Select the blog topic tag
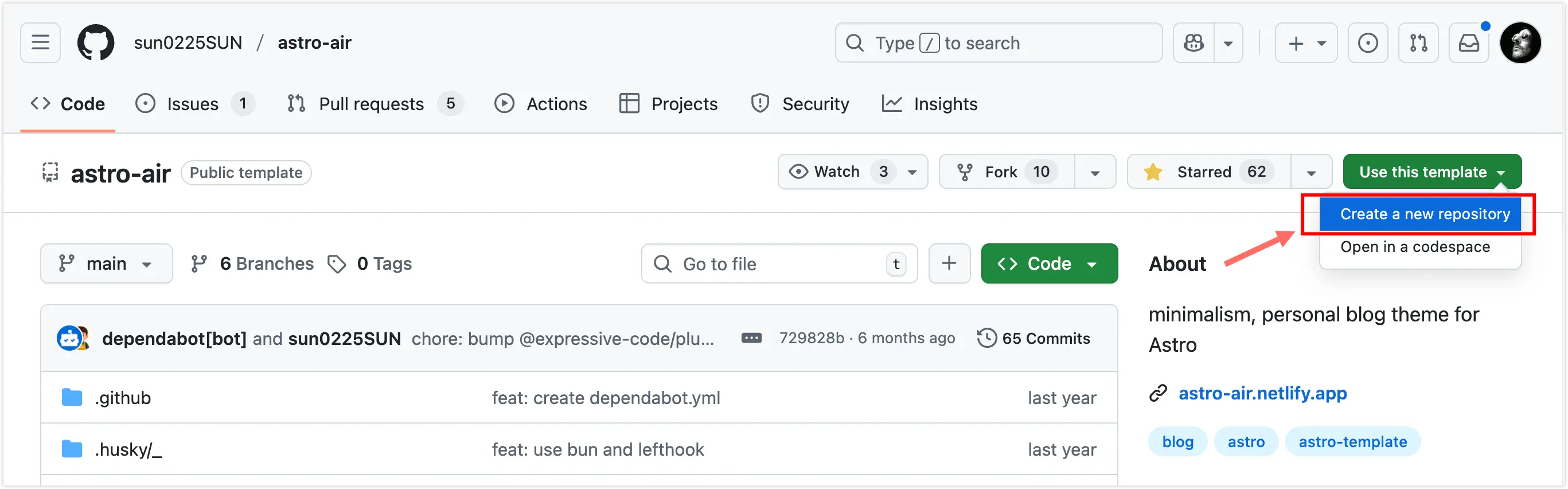Screen dimensions: 1568x489 click(x=1177, y=441)
